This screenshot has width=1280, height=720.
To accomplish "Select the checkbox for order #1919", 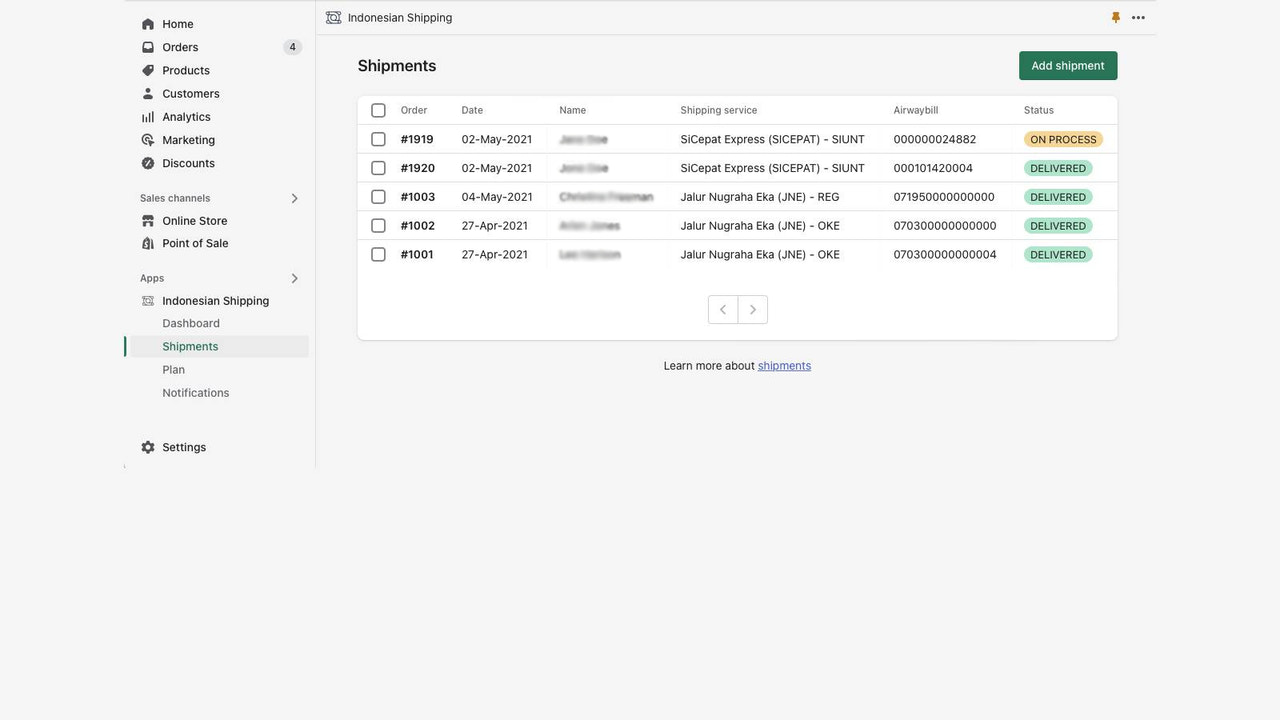I will point(378,139).
